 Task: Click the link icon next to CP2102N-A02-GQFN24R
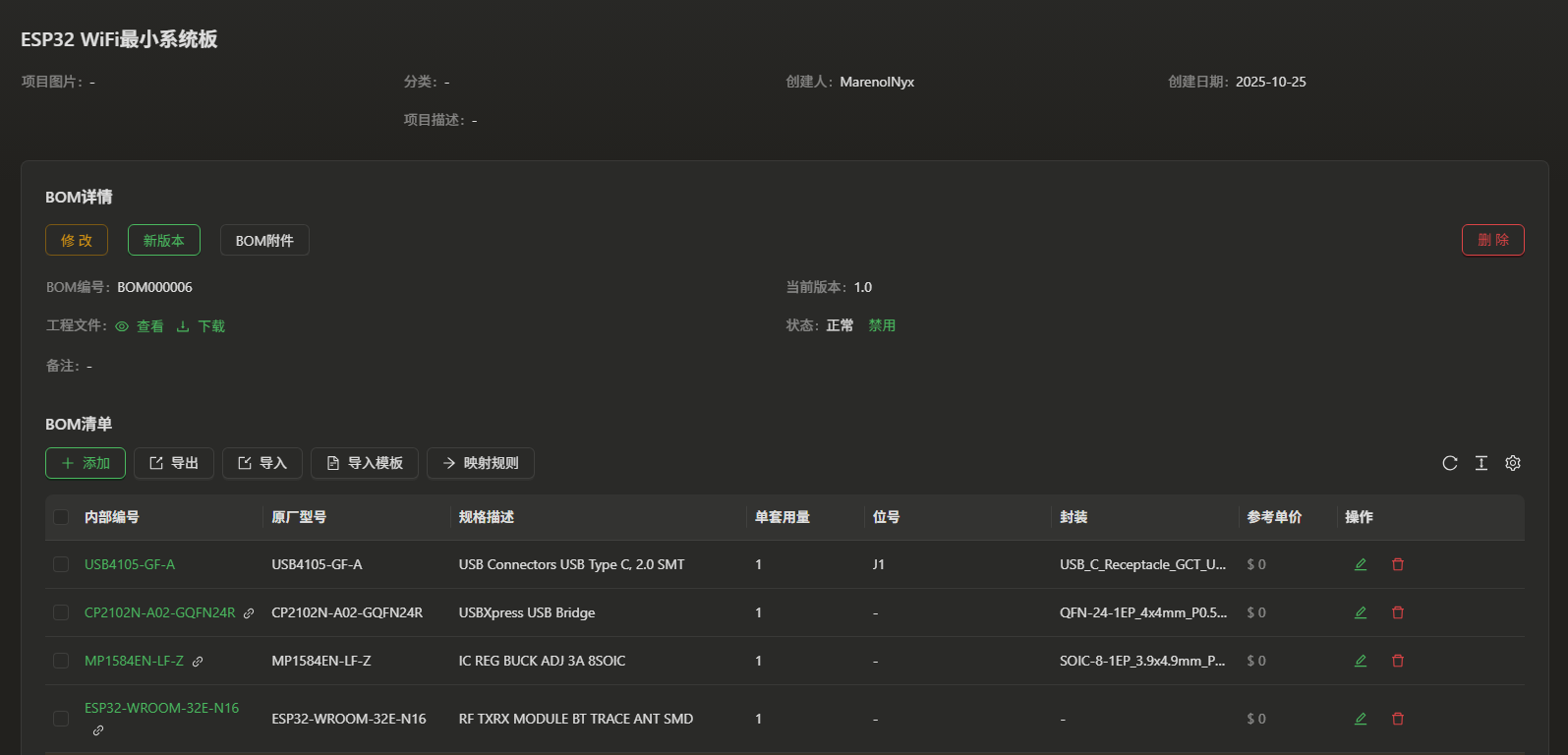(x=249, y=613)
